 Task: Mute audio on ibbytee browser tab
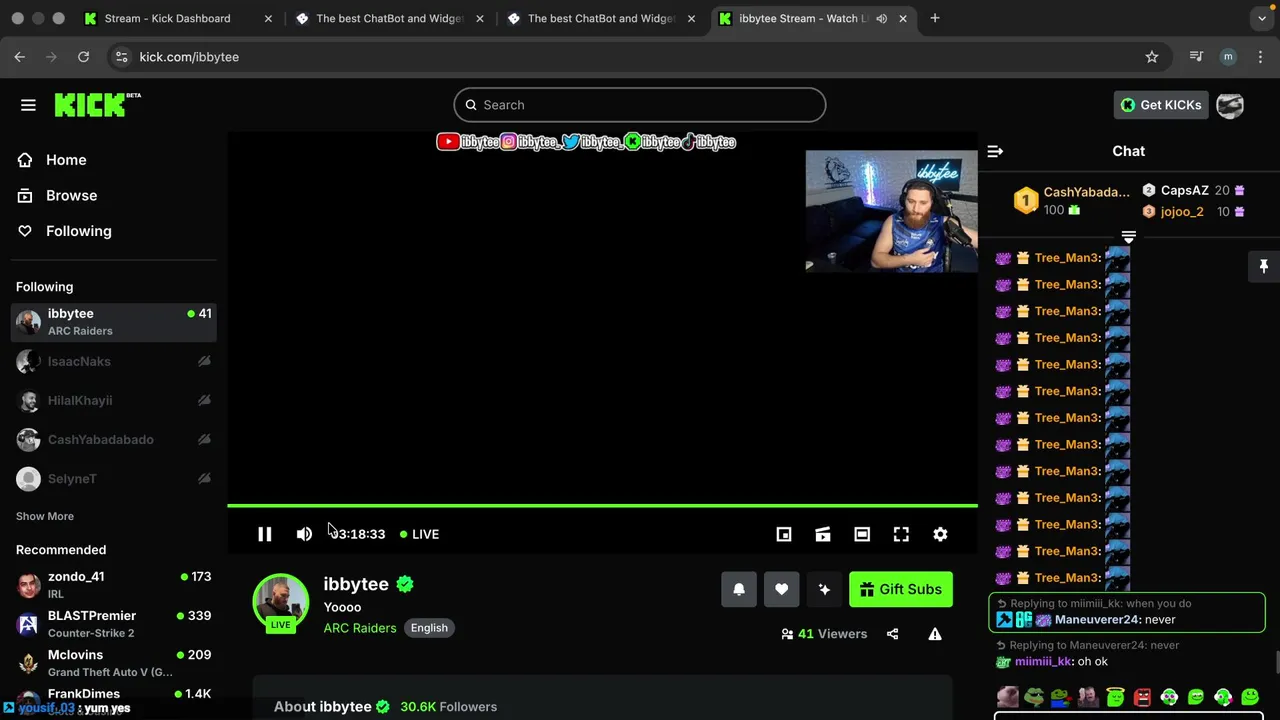pos(882,18)
